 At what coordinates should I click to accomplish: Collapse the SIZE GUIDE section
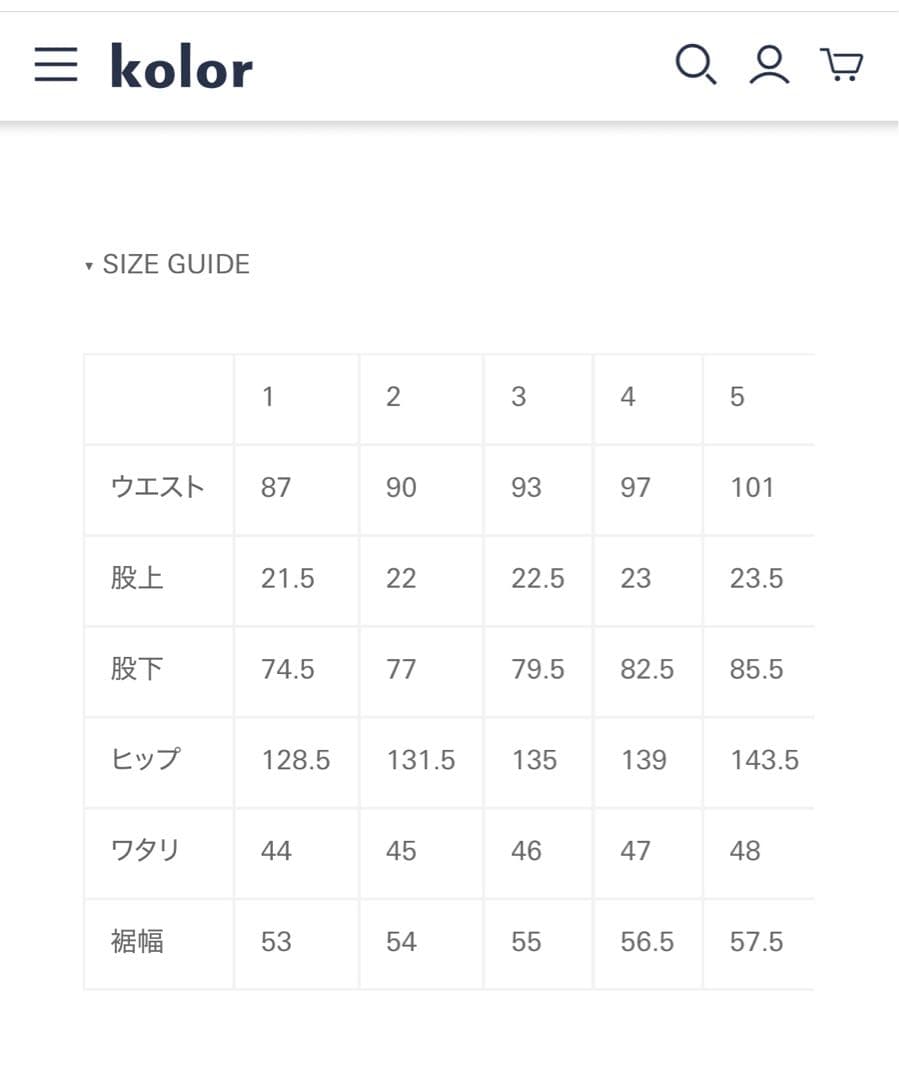(167, 264)
